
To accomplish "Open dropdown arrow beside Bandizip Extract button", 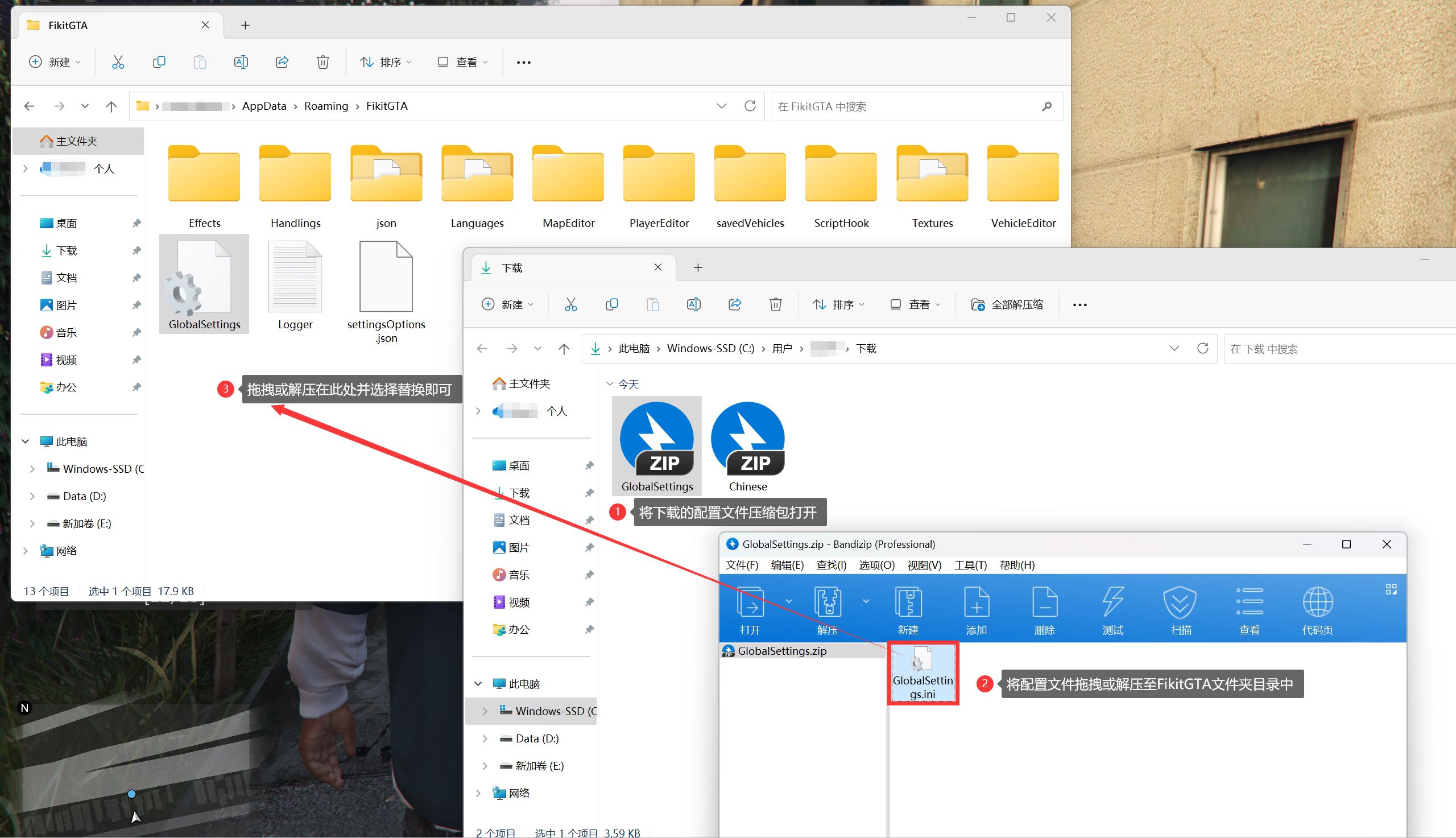I will [x=866, y=601].
